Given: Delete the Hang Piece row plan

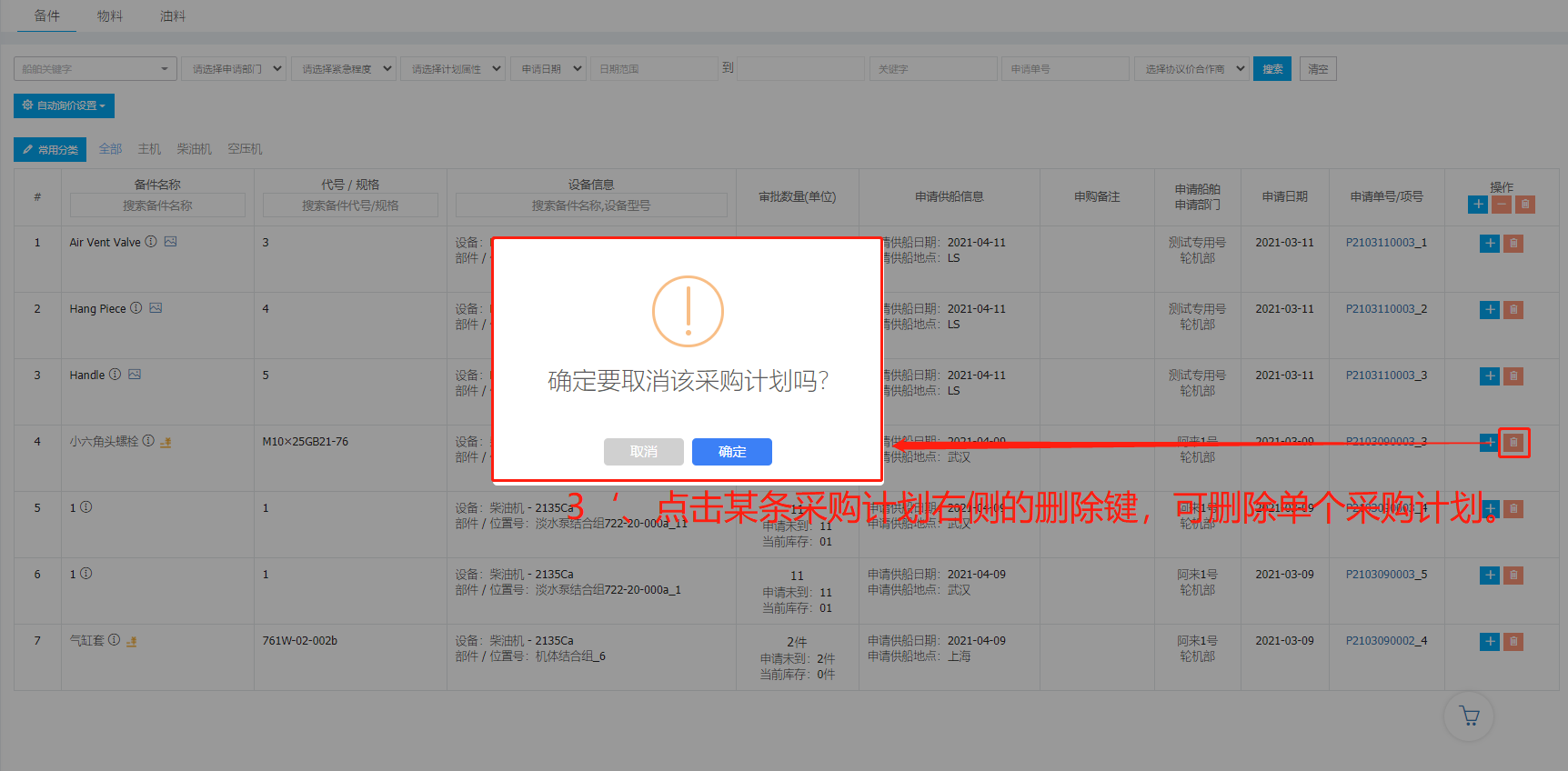Looking at the screenshot, I should (1513, 310).
